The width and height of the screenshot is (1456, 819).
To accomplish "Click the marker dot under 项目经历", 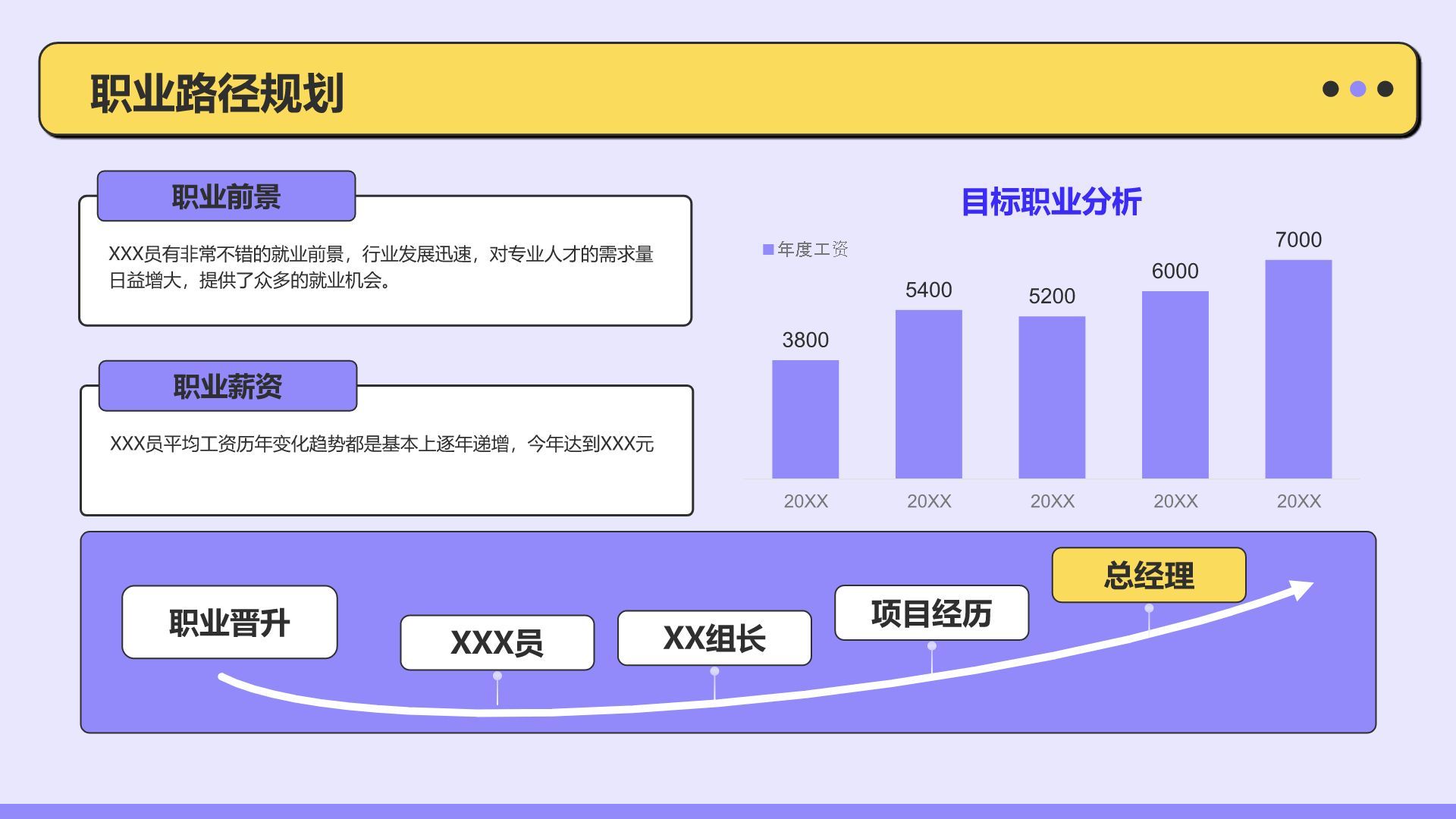I will 932,646.
